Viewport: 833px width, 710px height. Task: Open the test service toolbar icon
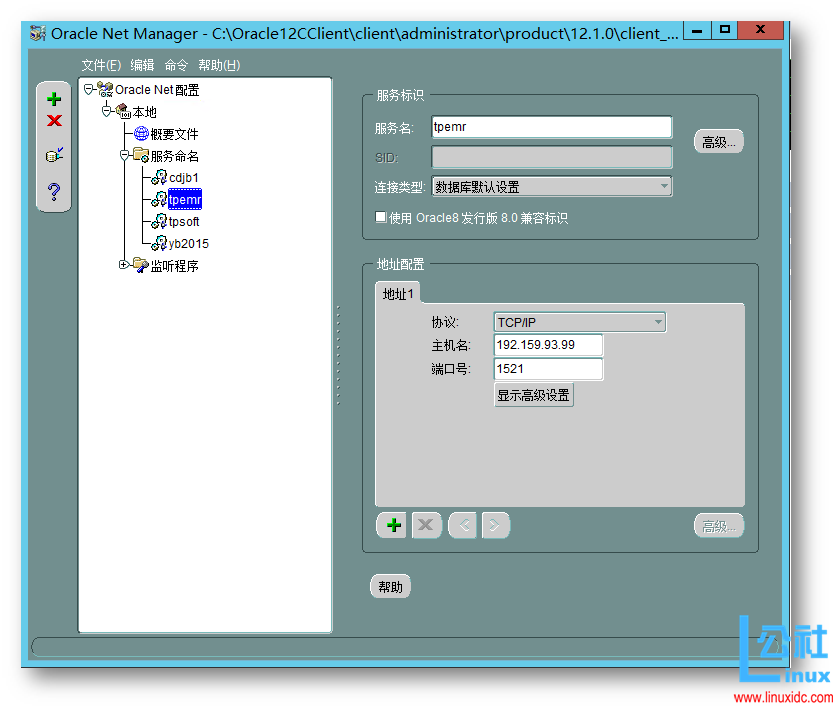pyautogui.click(x=53, y=155)
